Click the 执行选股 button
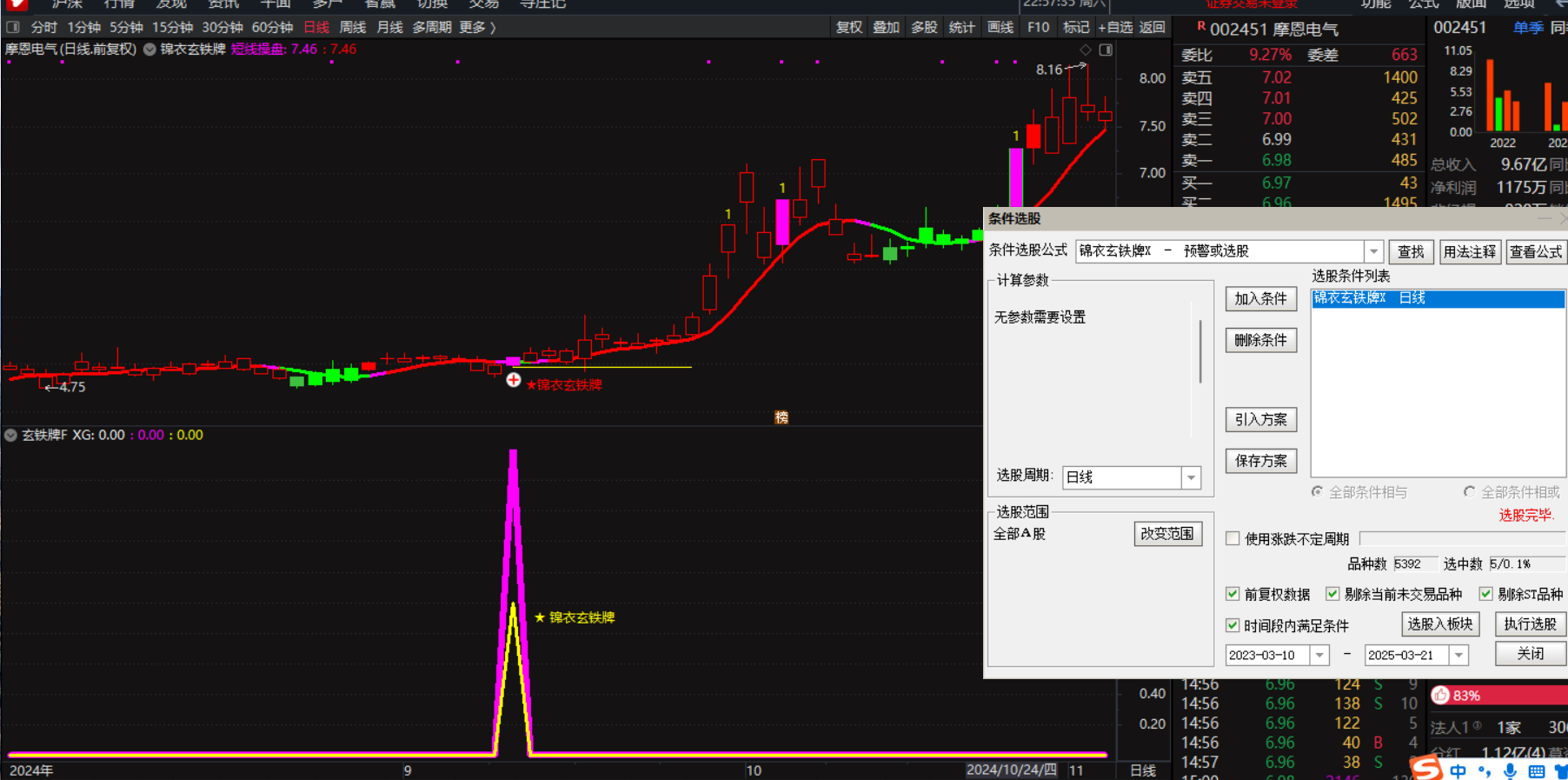The height and width of the screenshot is (780, 1568). coord(1530,624)
